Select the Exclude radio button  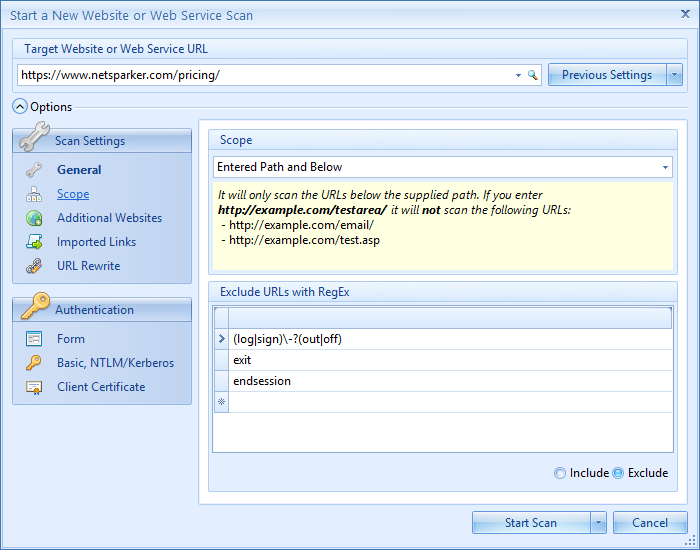[x=618, y=473]
